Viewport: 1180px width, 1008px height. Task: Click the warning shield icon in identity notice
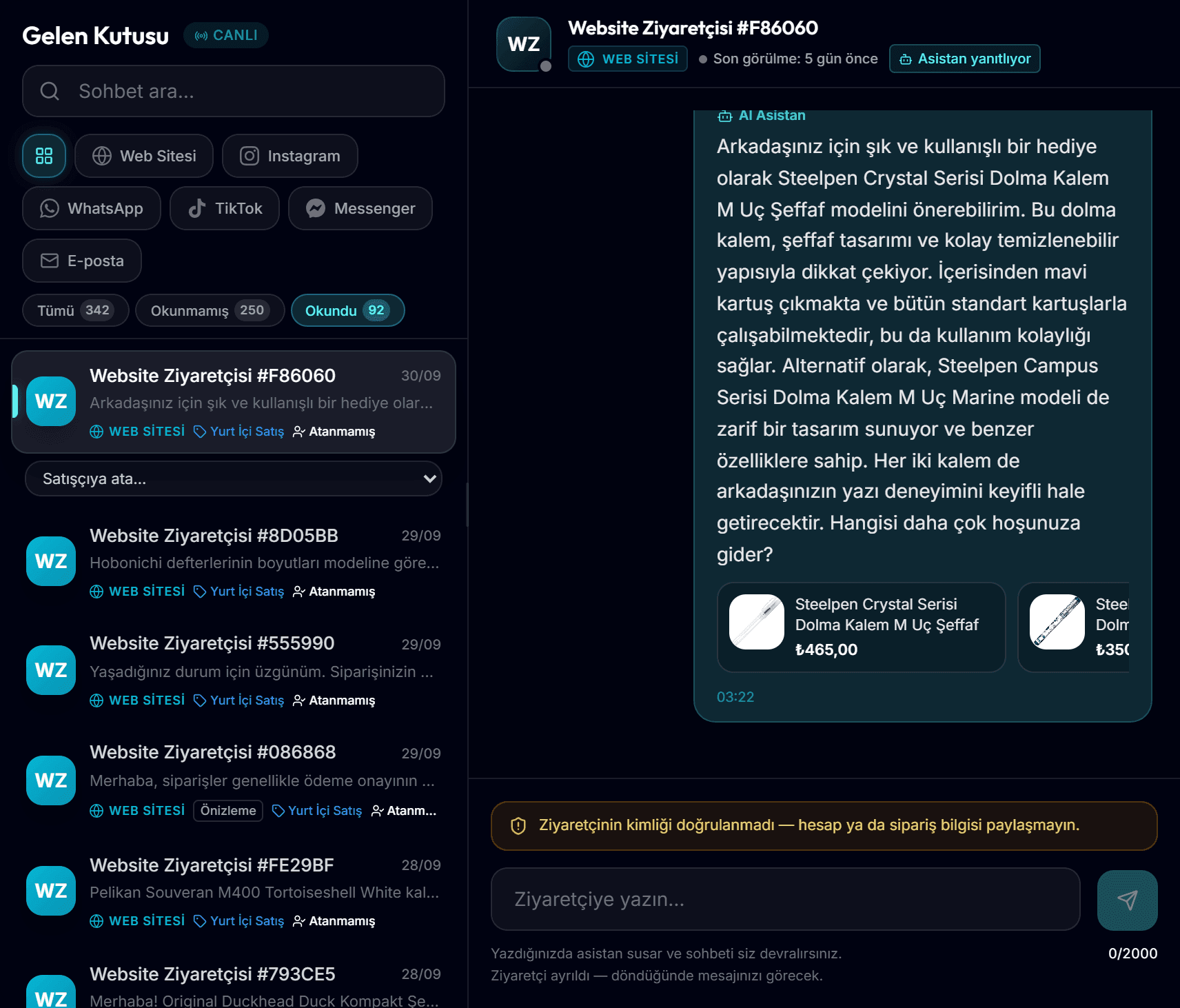518,825
